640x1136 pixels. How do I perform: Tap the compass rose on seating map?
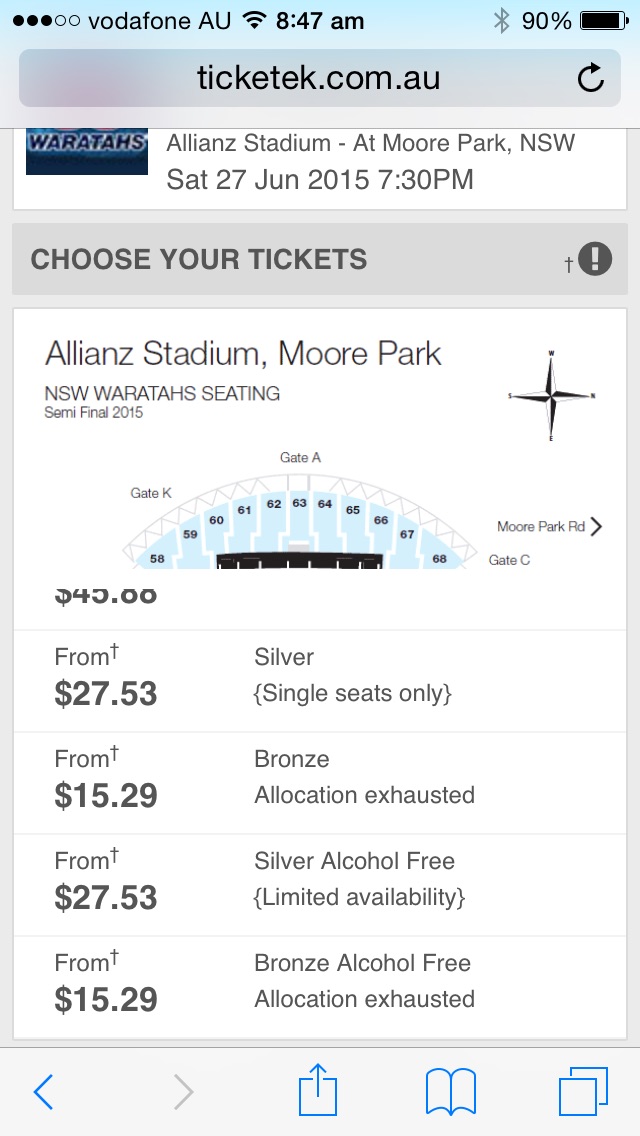(x=552, y=396)
